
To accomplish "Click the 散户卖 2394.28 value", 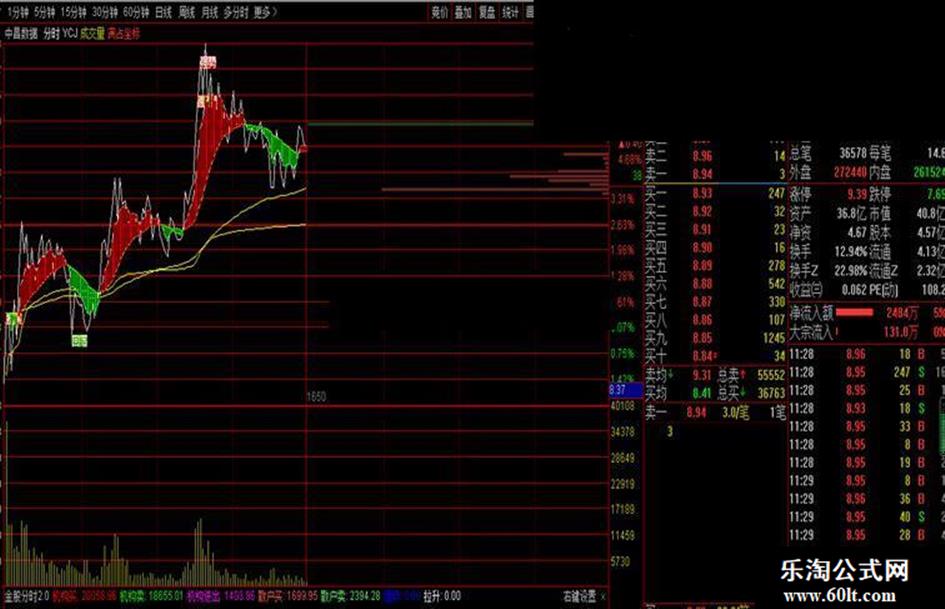I will 350,596.
